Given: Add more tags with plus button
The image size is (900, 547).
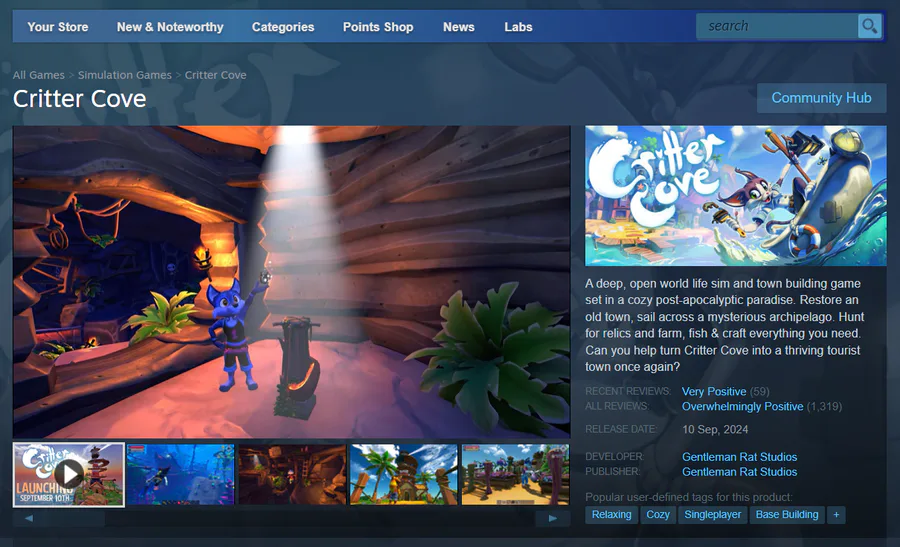Looking at the screenshot, I should (836, 515).
